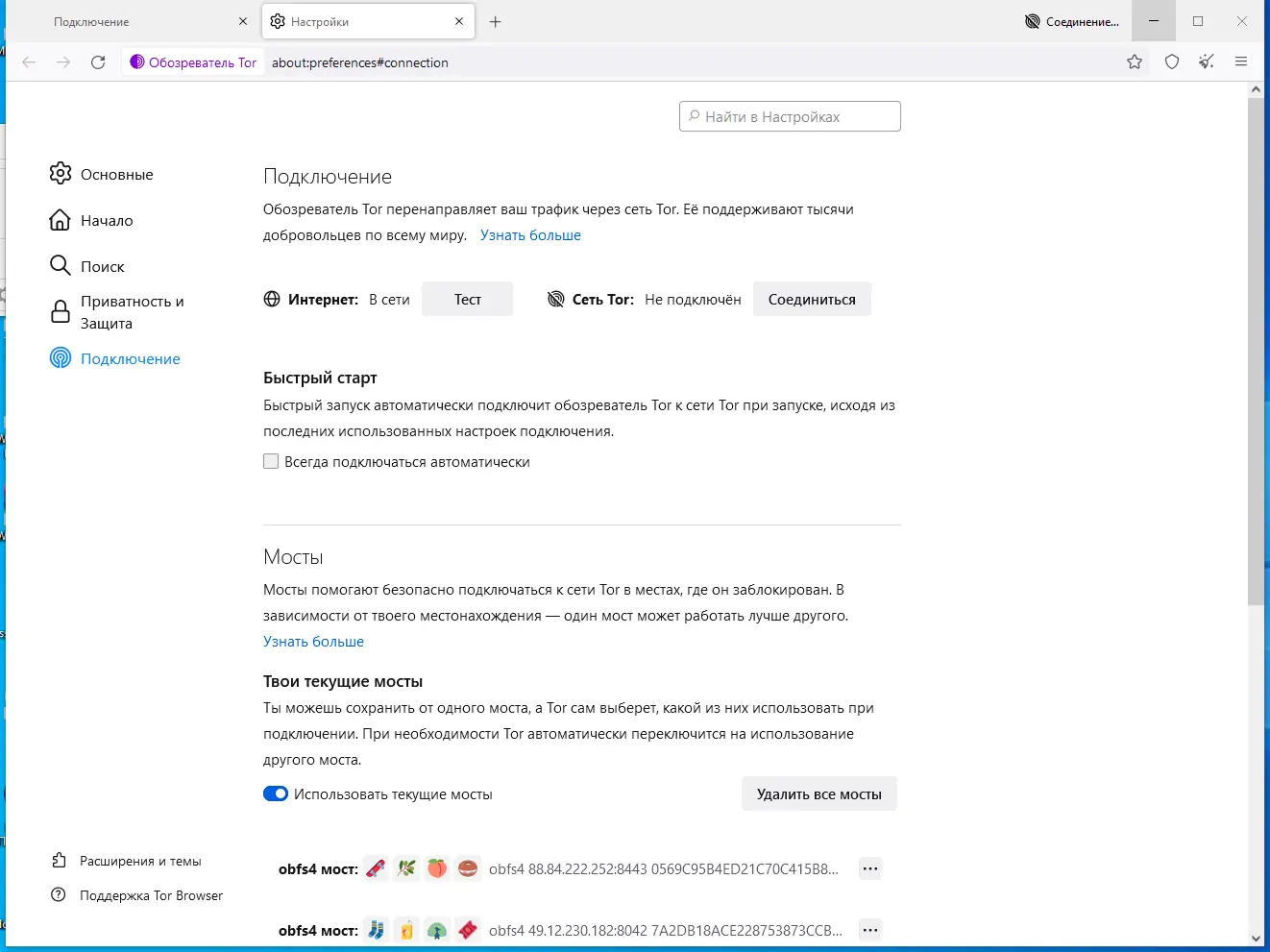Click the globe icon beside Интернет
Image resolution: width=1270 pixels, height=952 pixels.
(272, 300)
